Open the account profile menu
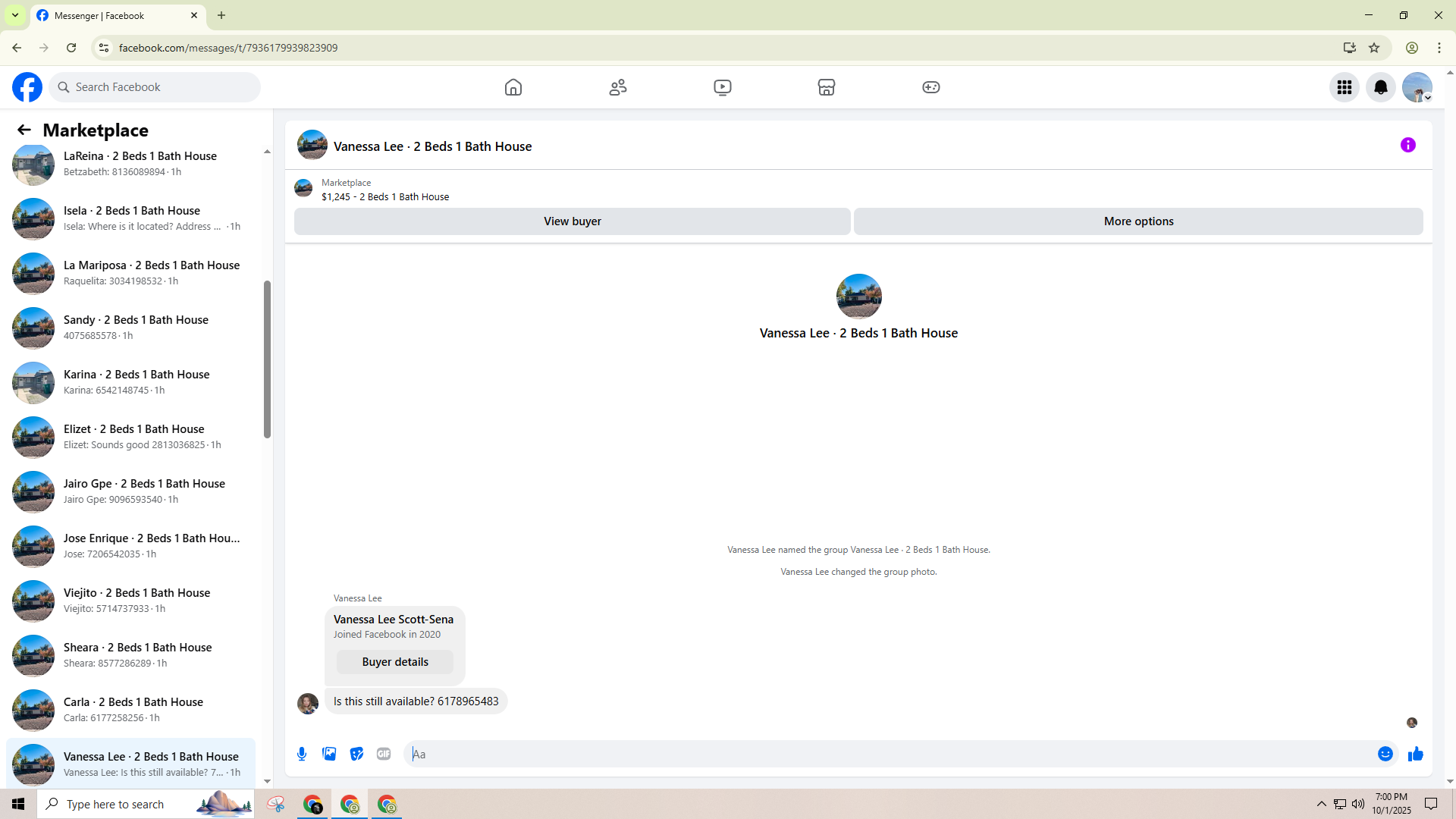 [x=1417, y=87]
